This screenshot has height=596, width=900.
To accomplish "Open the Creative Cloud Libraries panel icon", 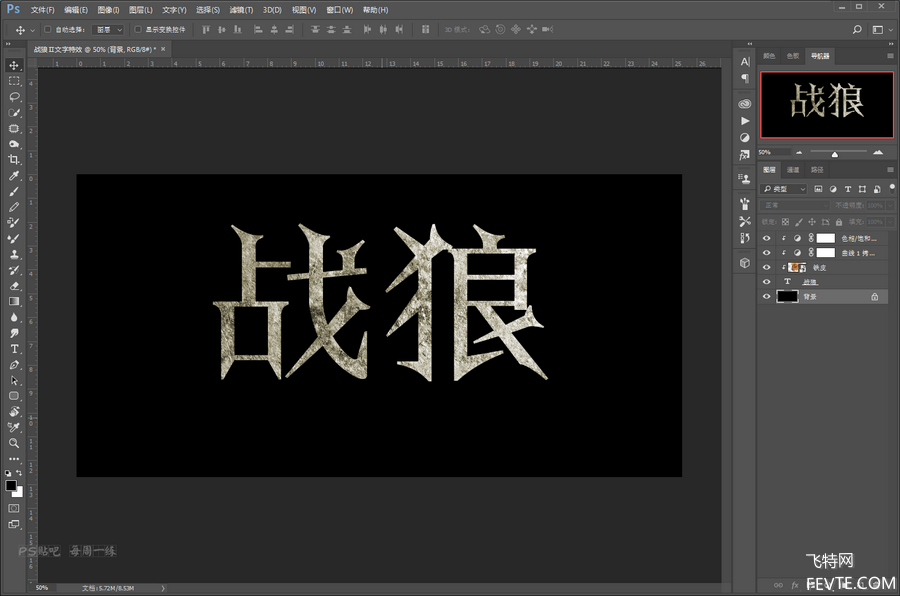I will 744,104.
